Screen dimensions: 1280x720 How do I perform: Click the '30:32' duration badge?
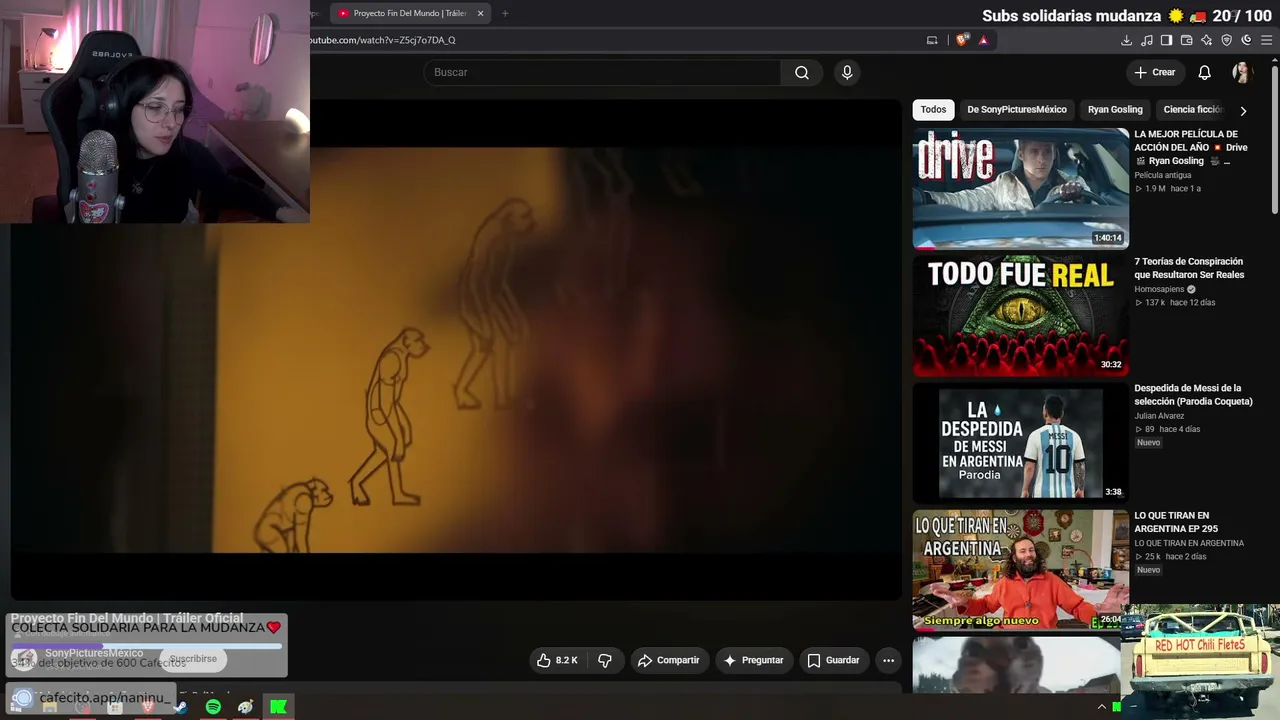click(1111, 365)
